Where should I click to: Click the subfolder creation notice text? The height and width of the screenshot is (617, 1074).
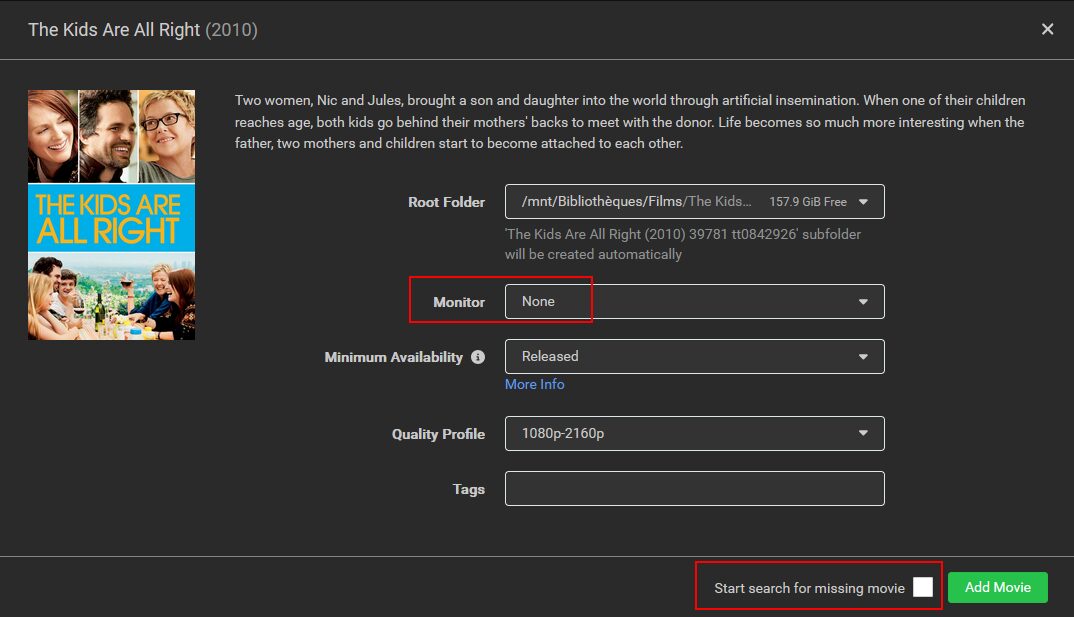point(682,244)
